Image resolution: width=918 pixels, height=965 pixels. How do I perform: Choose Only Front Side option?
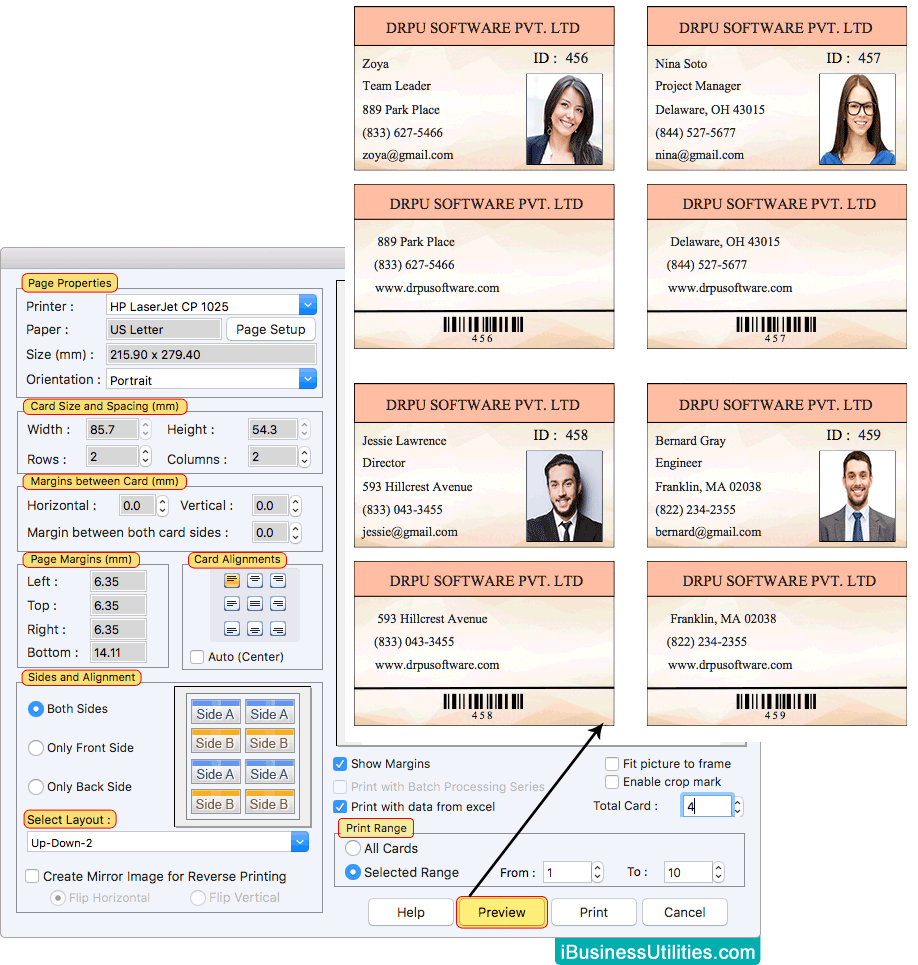(36, 748)
